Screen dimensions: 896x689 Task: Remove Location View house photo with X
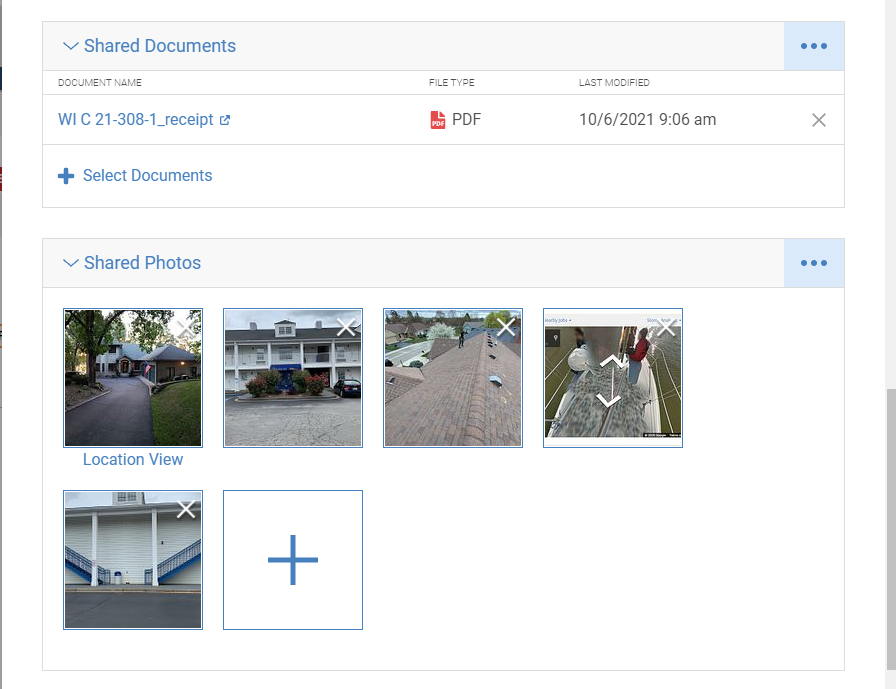pyautogui.click(x=186, y=327)
